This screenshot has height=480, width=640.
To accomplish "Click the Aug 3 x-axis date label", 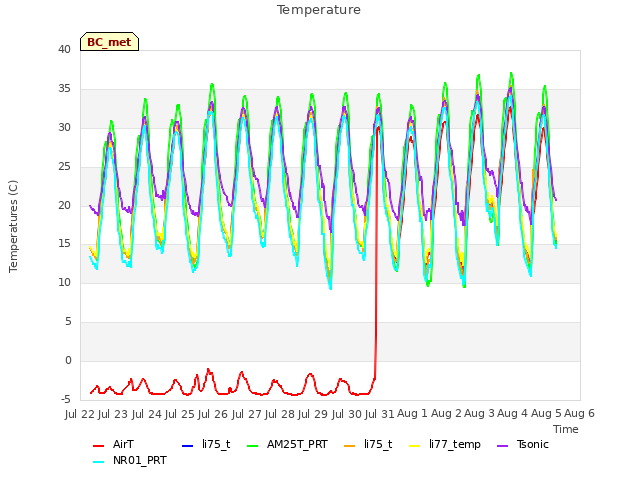I will (x=480, y=414).
